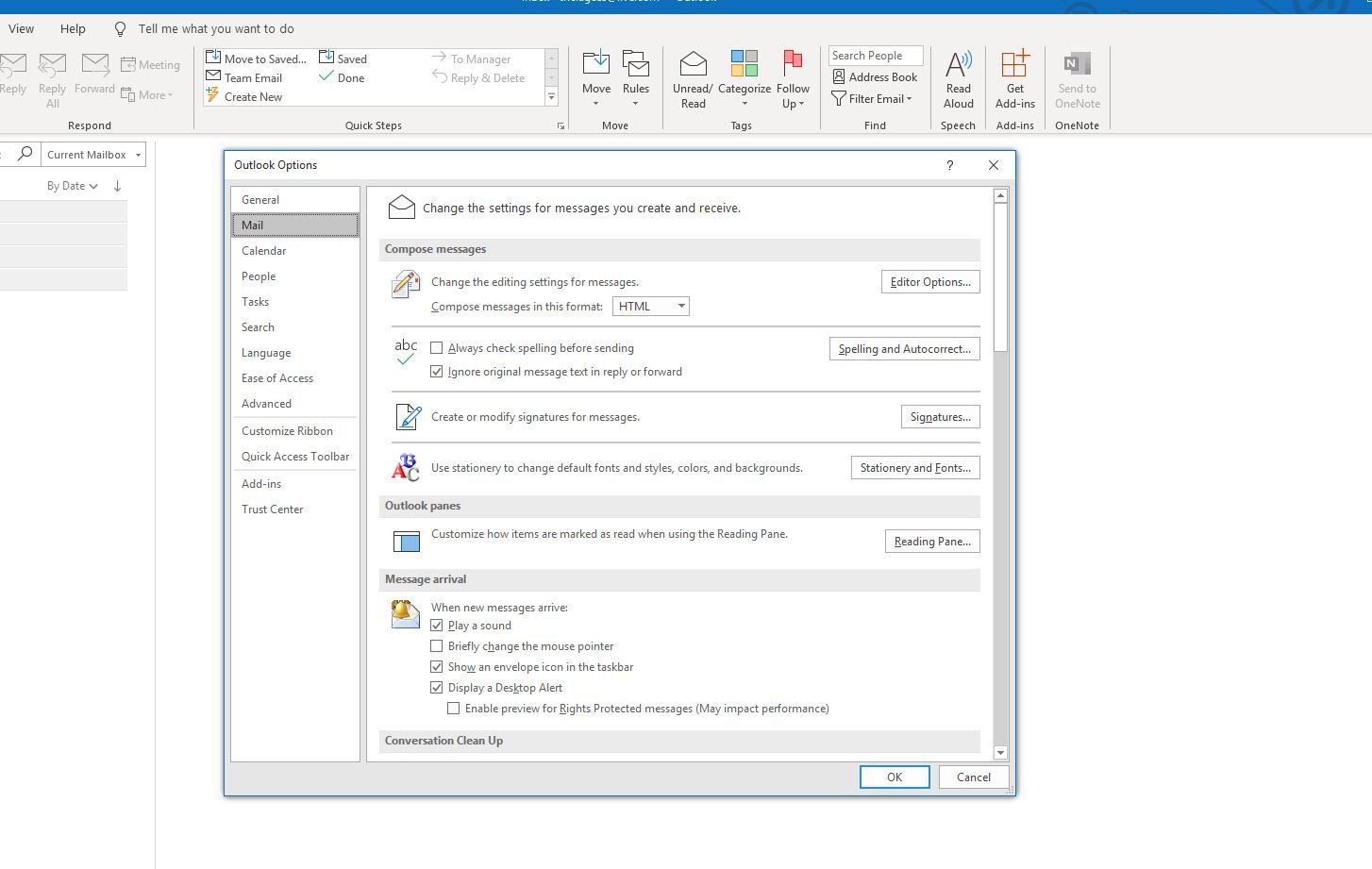1372x869 pixels.
Task: Uncheck Play a sound checkbox
Action: pyautogui.click(x=437, y=626)
